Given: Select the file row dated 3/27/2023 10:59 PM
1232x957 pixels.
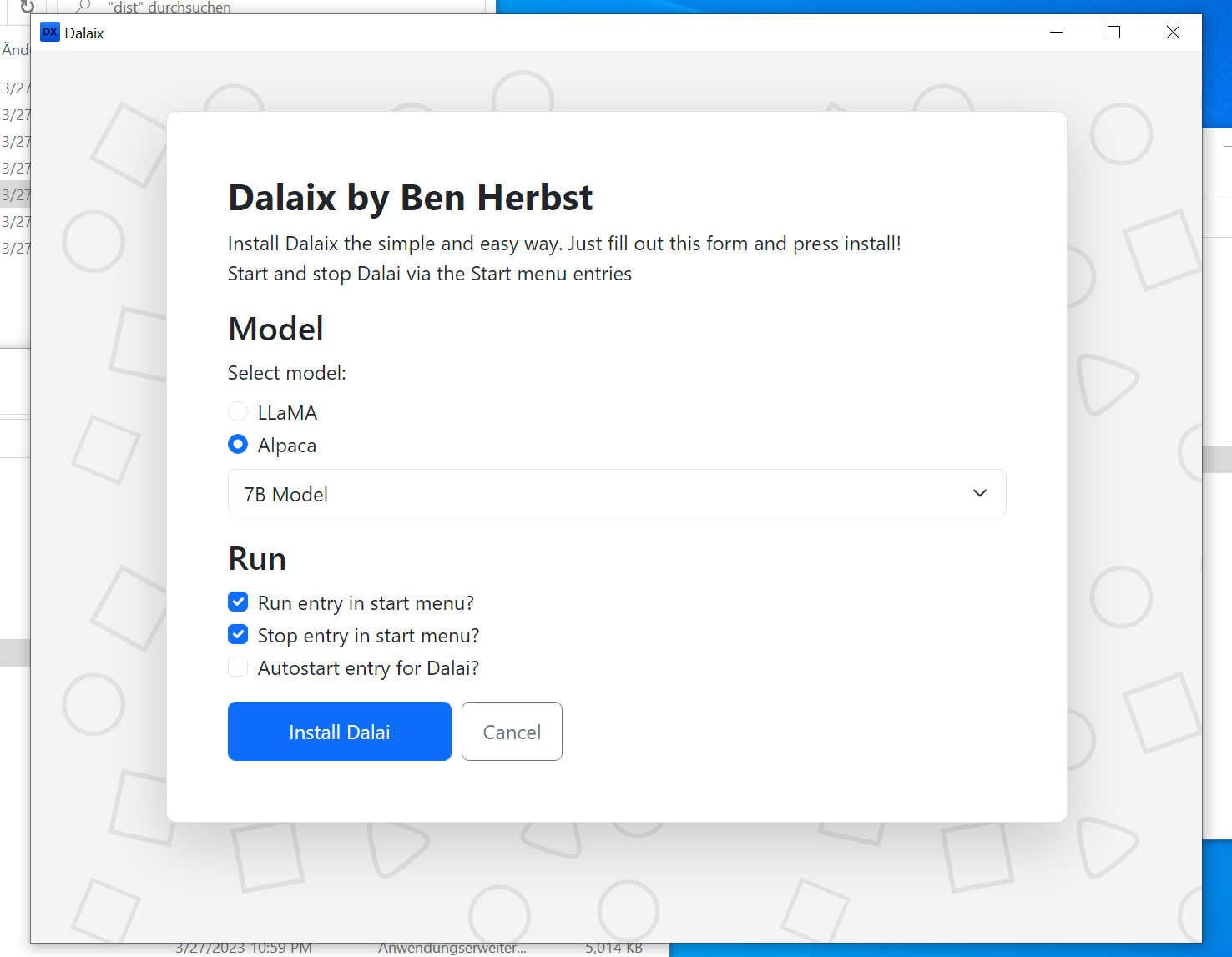Looking at the screenshot, I should (243, 949).
